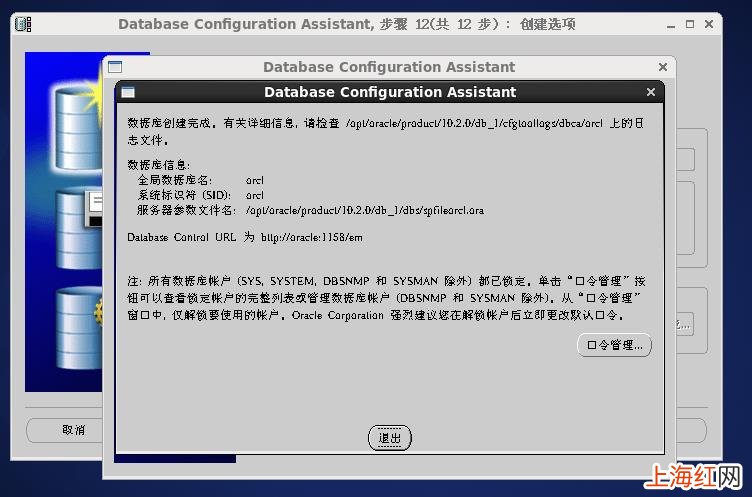Click Database Control URL http://oracle:1158/em text
Viewport: 752px width, 497px height.
[x=245, y=237]
